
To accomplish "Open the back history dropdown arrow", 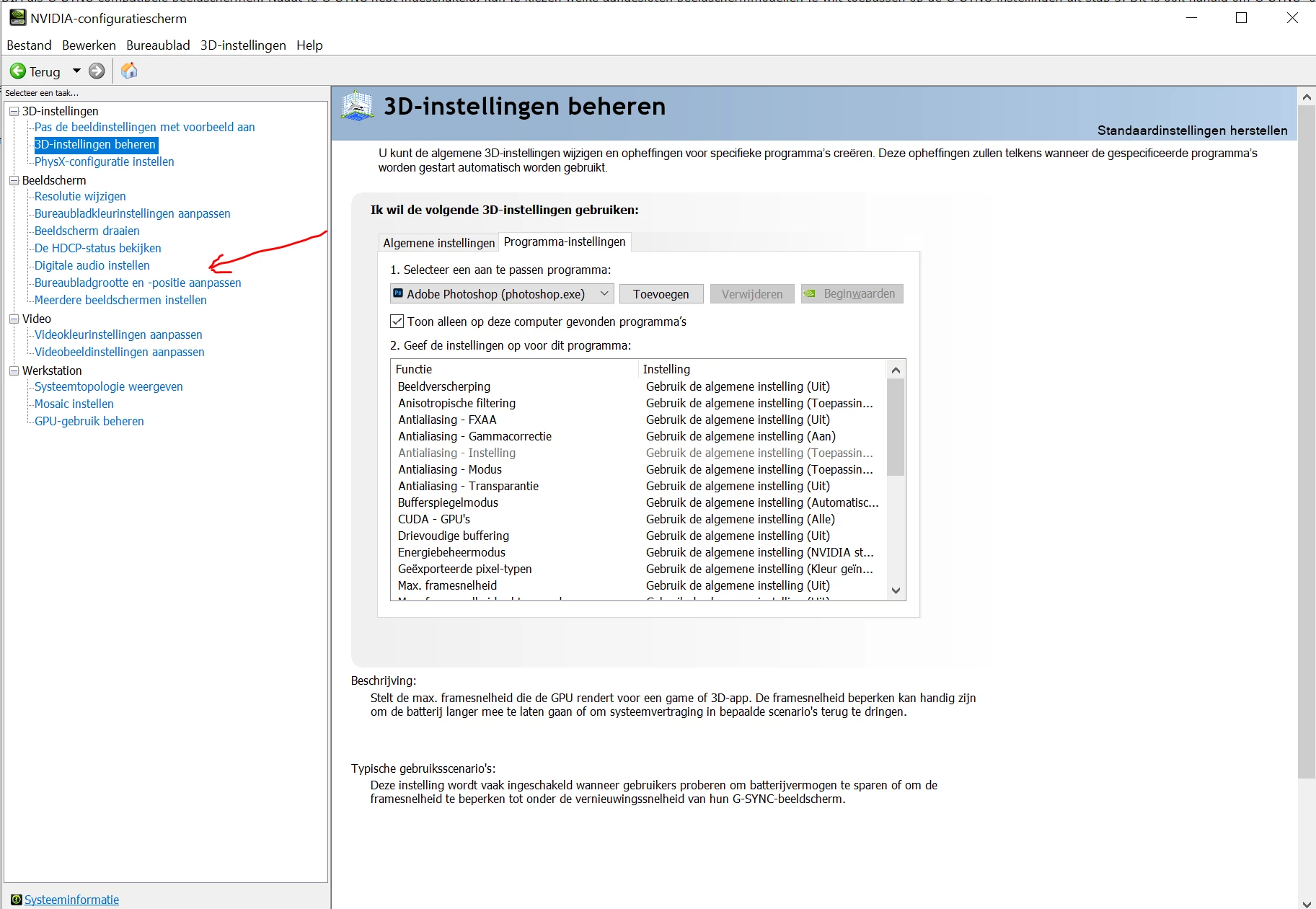I will point(76,71).
